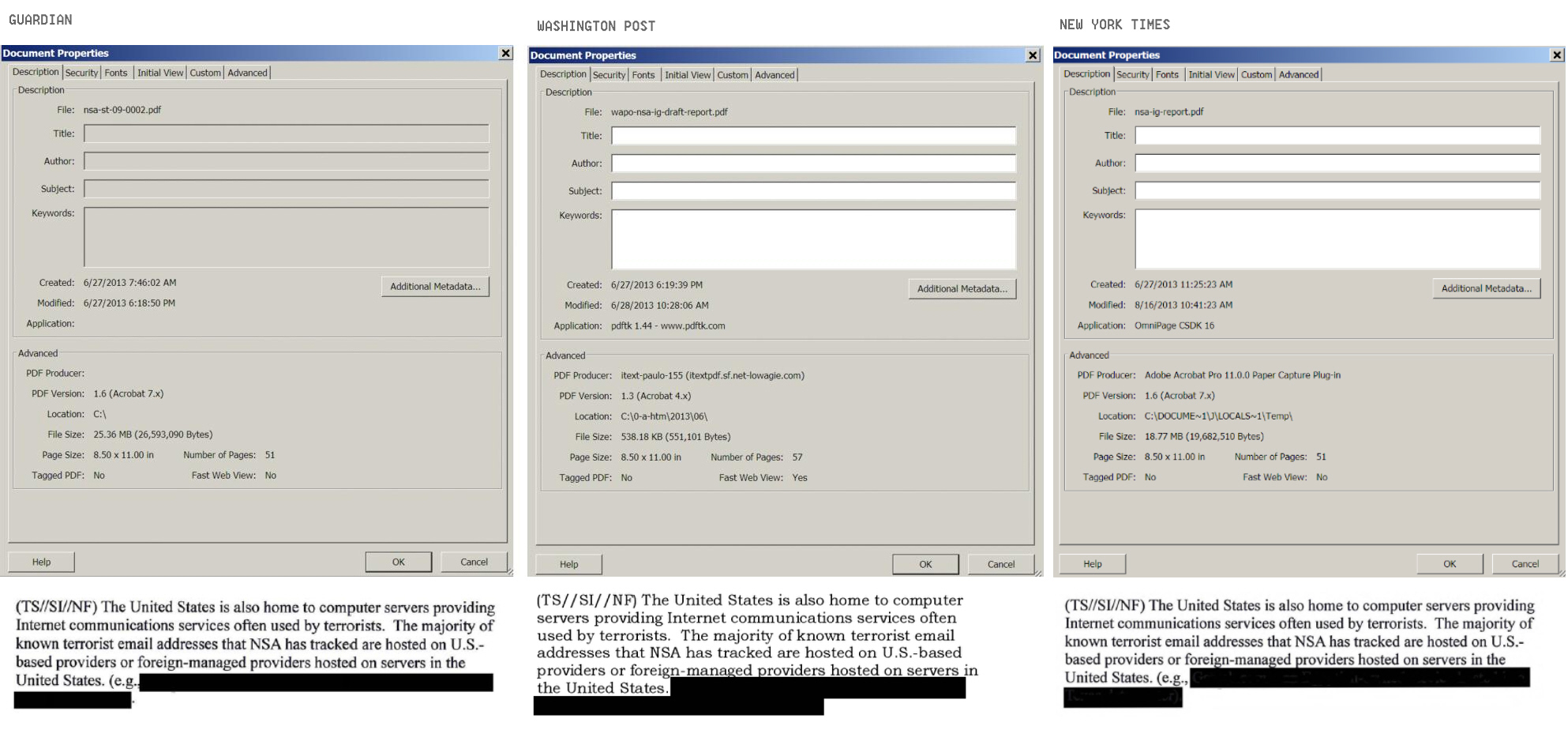Click file size 25.36 MB (26,593,090 Bytes)
The height and width of the screenshot is (741, 1568).
coord(153,434)
